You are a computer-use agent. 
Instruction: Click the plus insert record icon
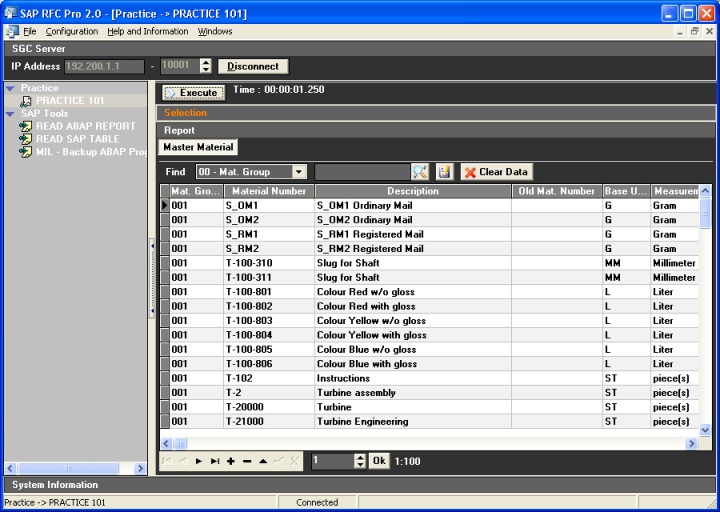(231, 461)
